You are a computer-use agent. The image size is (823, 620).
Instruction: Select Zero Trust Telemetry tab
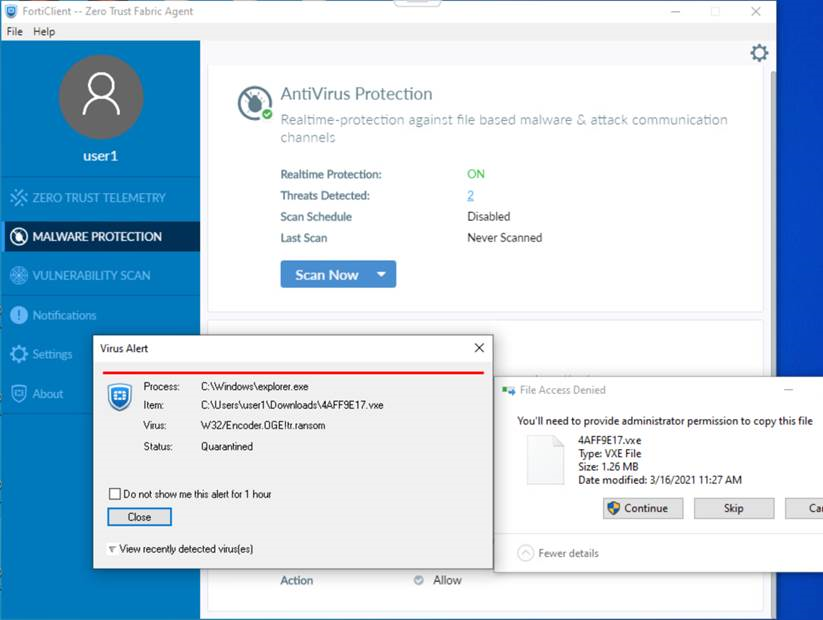pos(100,197)
